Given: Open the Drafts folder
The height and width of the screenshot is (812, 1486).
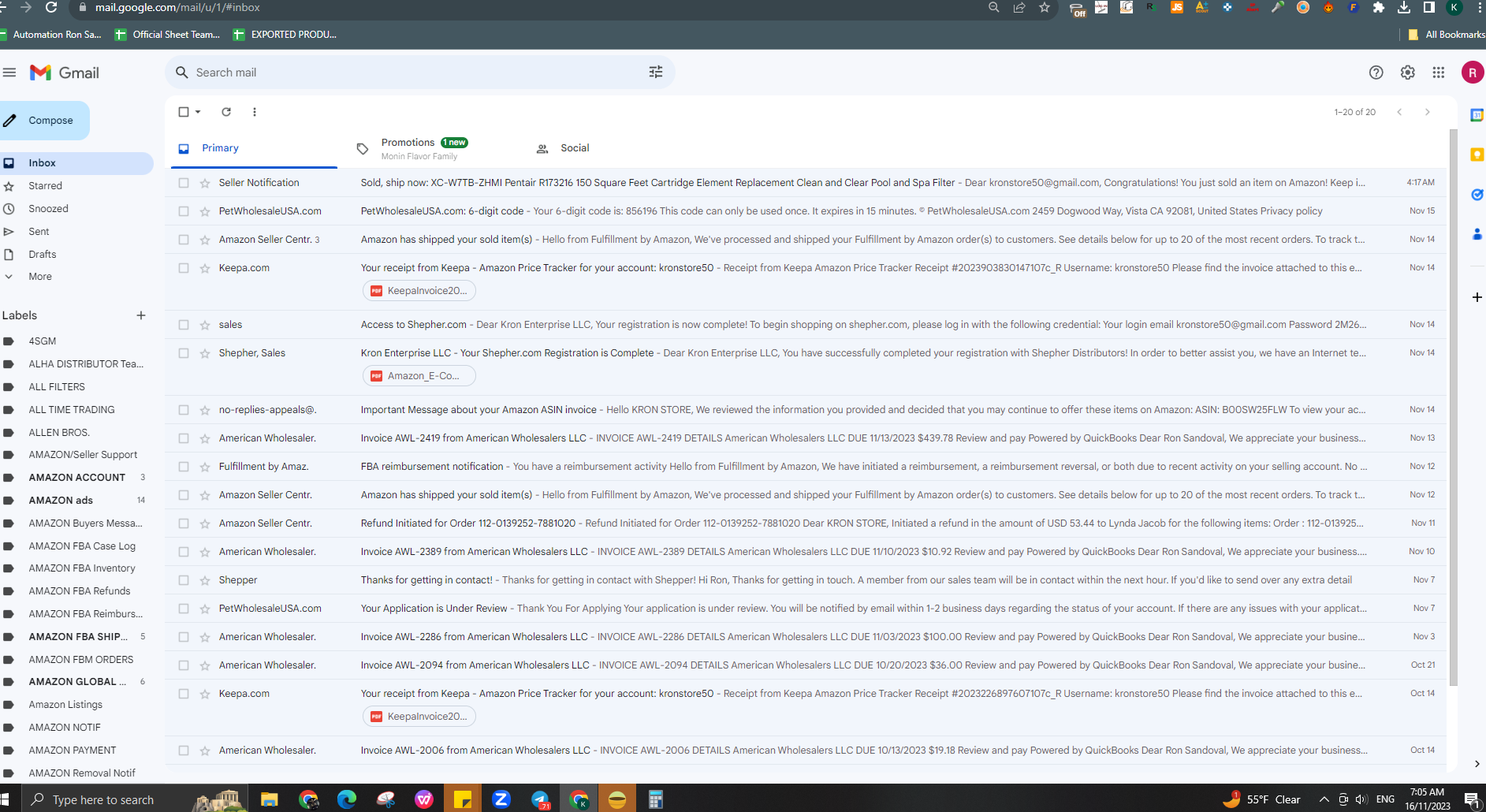Looking at the screenshot, I should (x=76, y=255).
